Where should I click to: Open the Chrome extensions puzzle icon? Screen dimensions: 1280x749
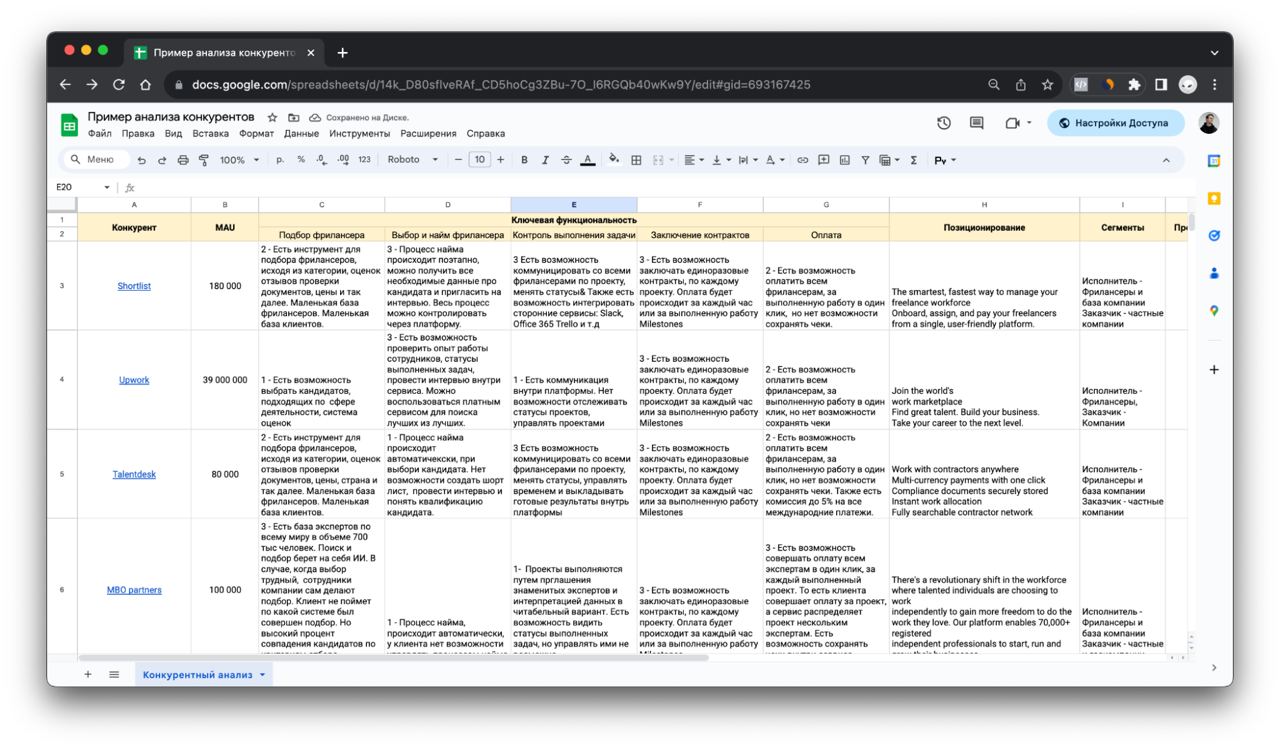[x=1134, y=85]
